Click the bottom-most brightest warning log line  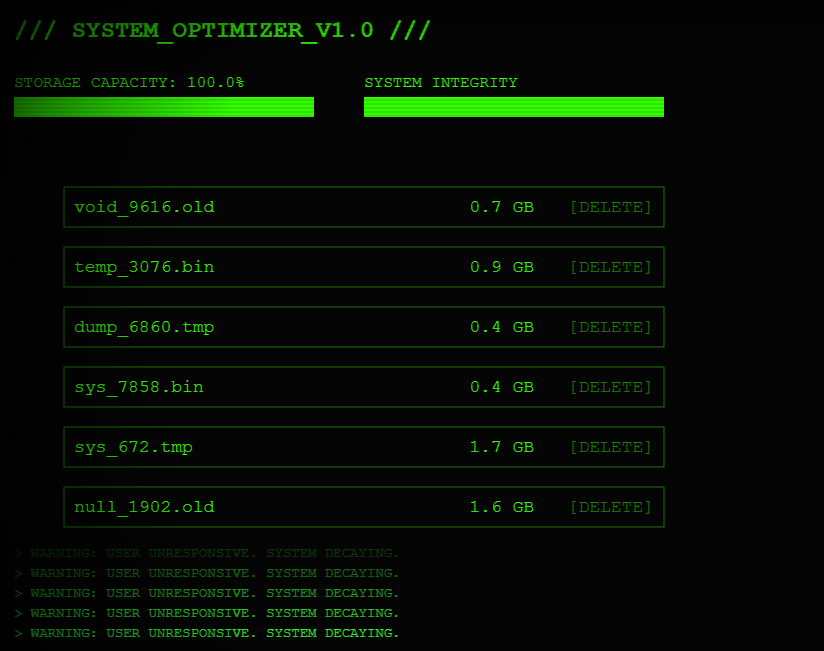click(207, 633)
